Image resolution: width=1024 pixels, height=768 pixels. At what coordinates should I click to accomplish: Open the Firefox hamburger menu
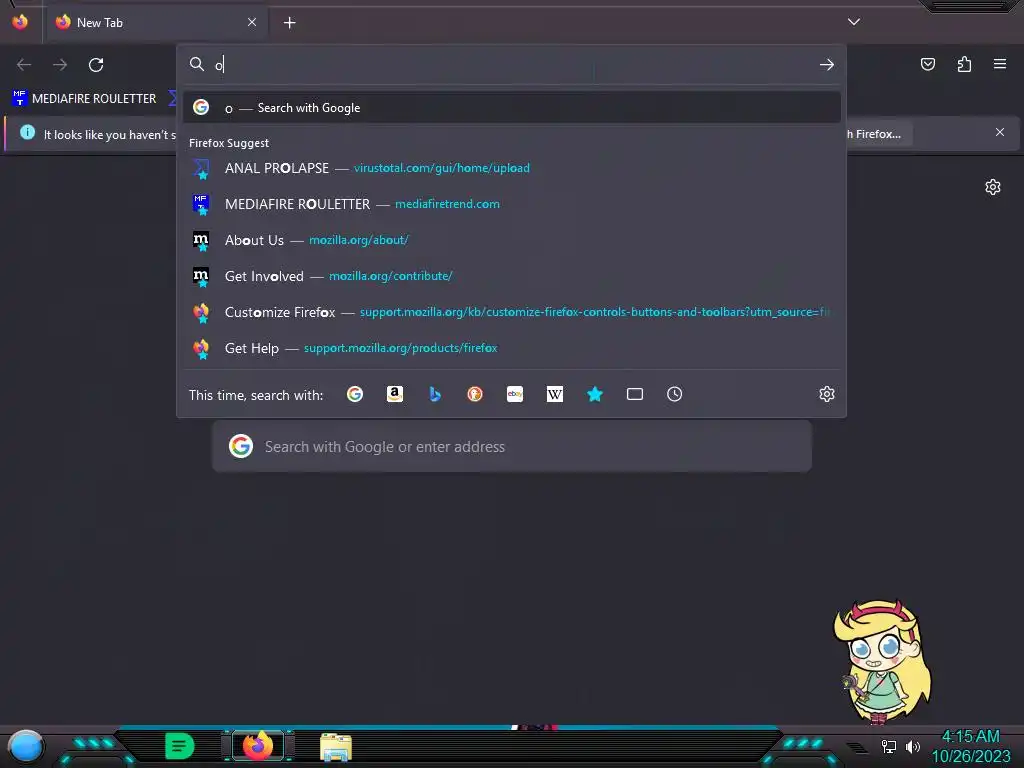coord(1000,64)
